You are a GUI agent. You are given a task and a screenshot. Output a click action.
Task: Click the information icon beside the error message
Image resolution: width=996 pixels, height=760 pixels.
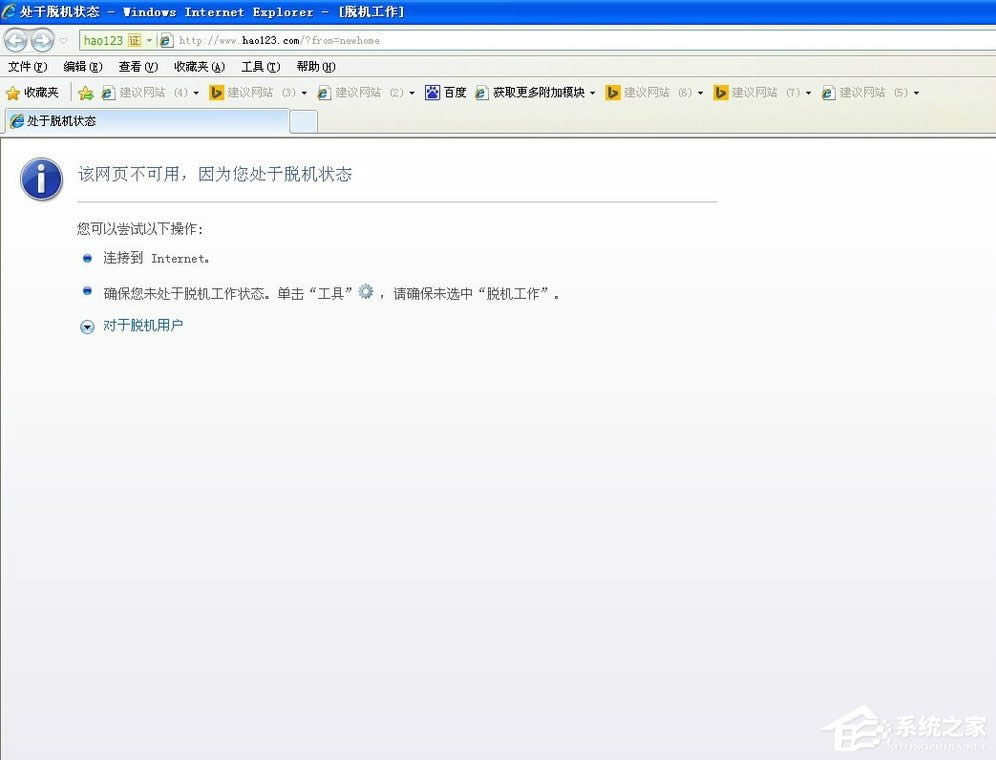tap(41, 179)
